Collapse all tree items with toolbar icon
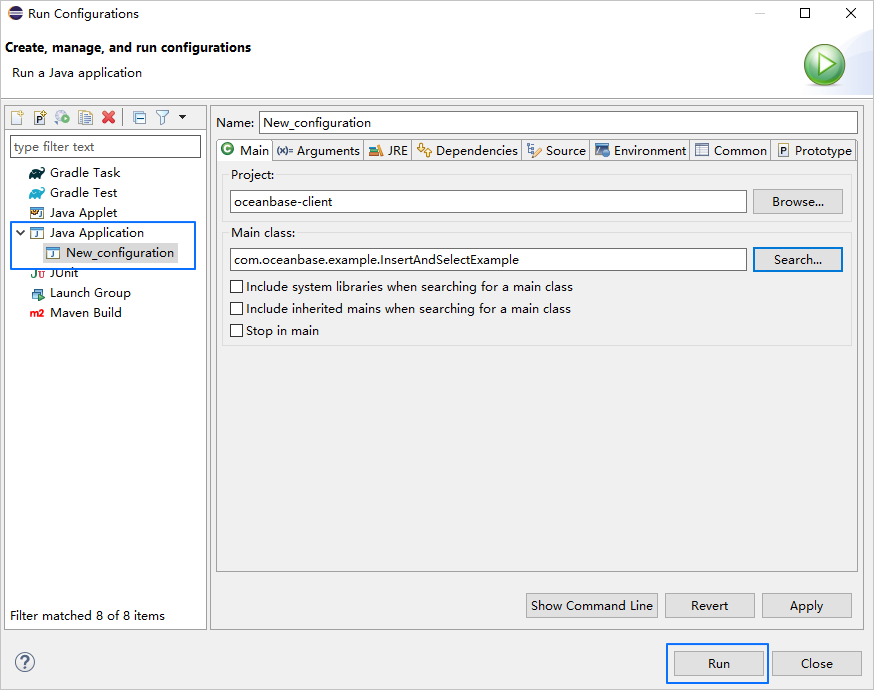This screenshot has width=874, height=690. click(140, 118)
